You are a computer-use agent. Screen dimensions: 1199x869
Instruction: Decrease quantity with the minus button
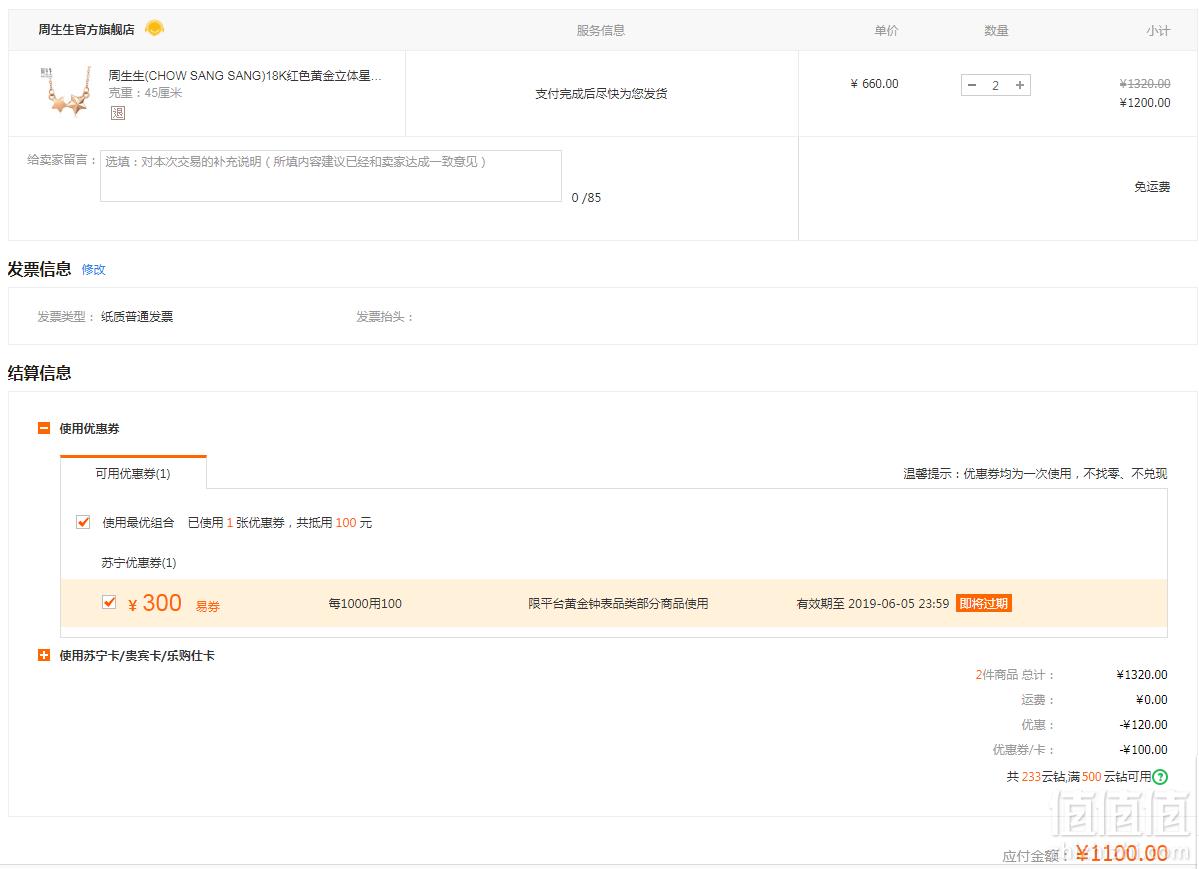tap(972, 85)
